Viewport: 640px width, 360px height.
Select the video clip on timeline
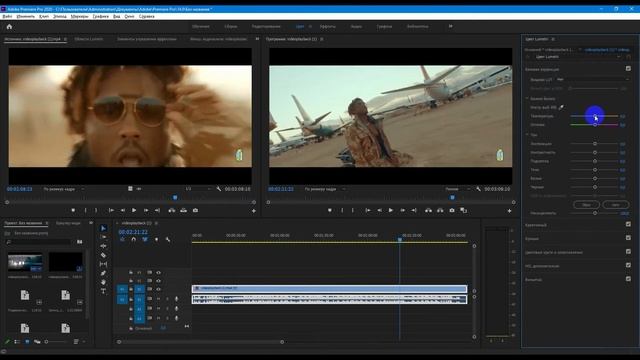point(329,289)
